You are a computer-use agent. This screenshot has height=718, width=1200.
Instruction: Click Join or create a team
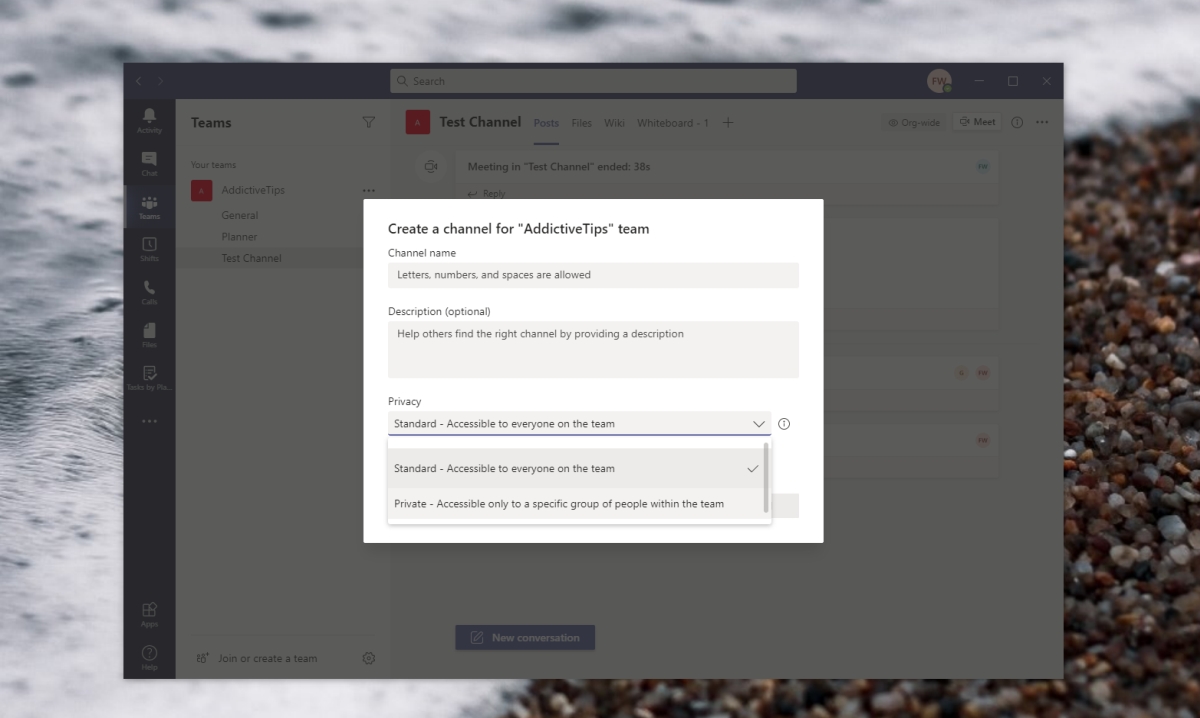click(x=257, y=658)
